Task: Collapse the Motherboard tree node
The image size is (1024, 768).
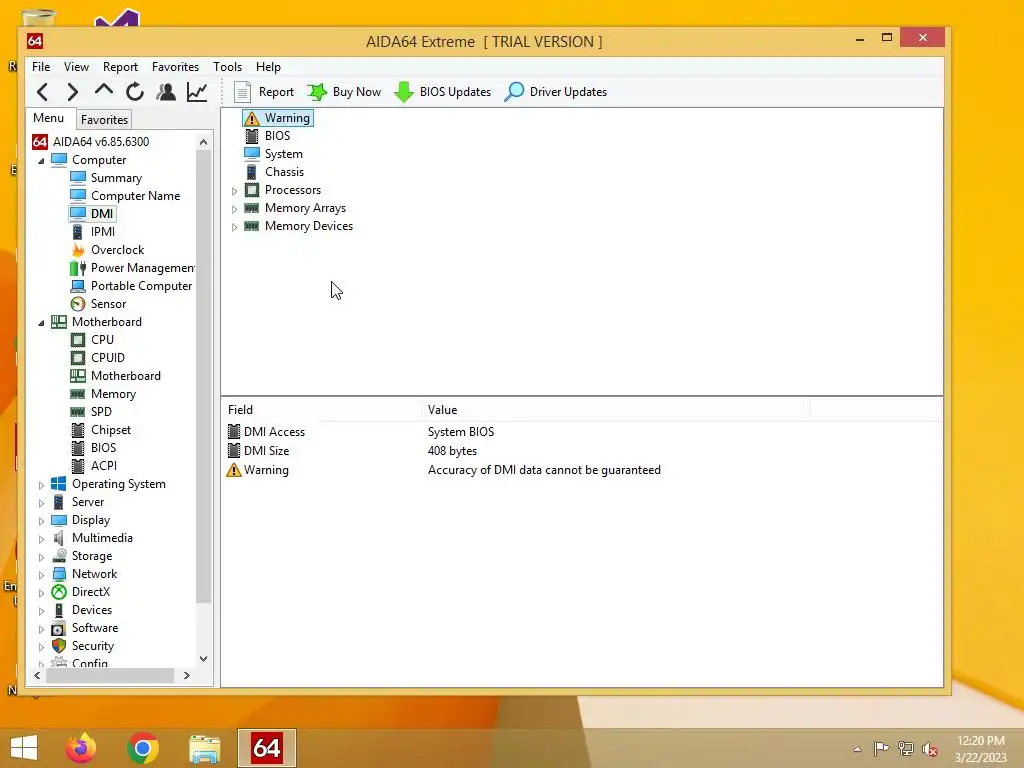Action: [41, 323]
